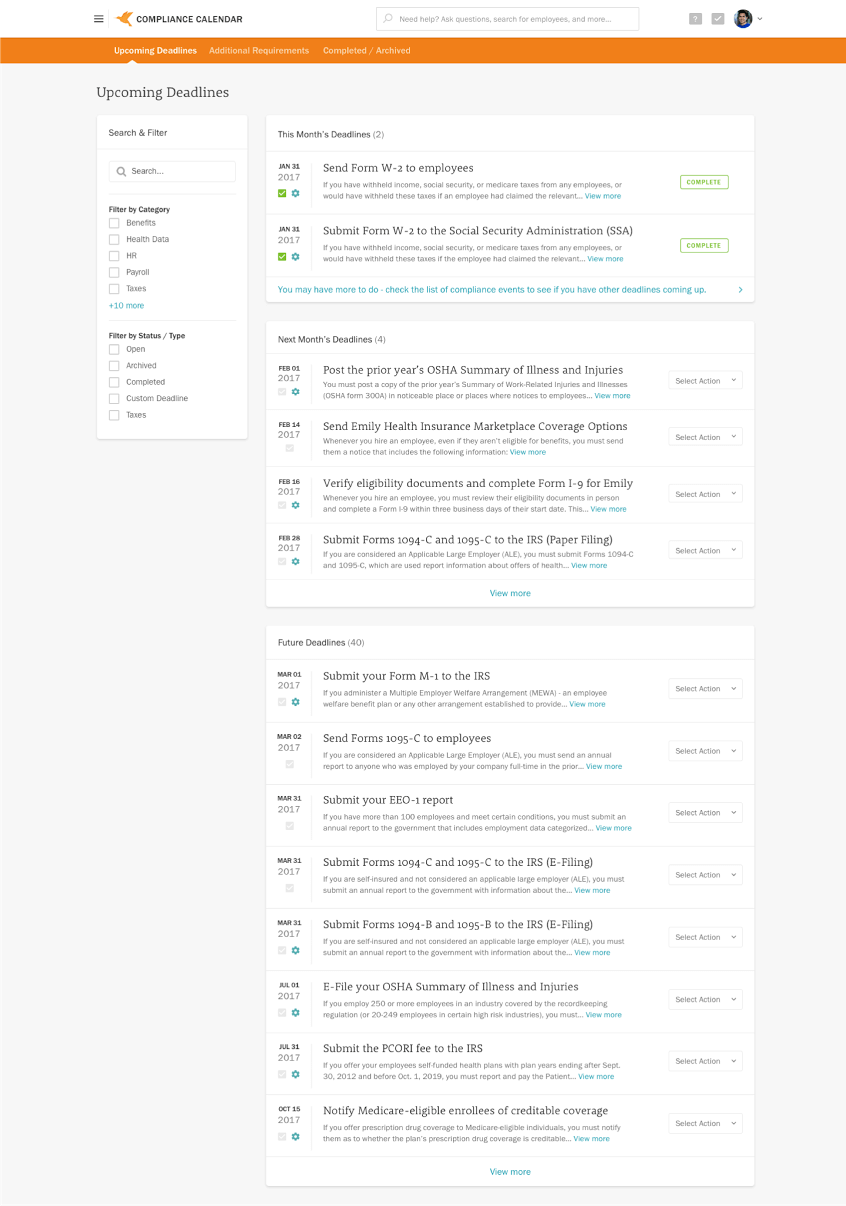This screenshot has width=846, height=1206.
Task: Click gear icon for Send Form W-2 deadline
Action: coord(295,194)
